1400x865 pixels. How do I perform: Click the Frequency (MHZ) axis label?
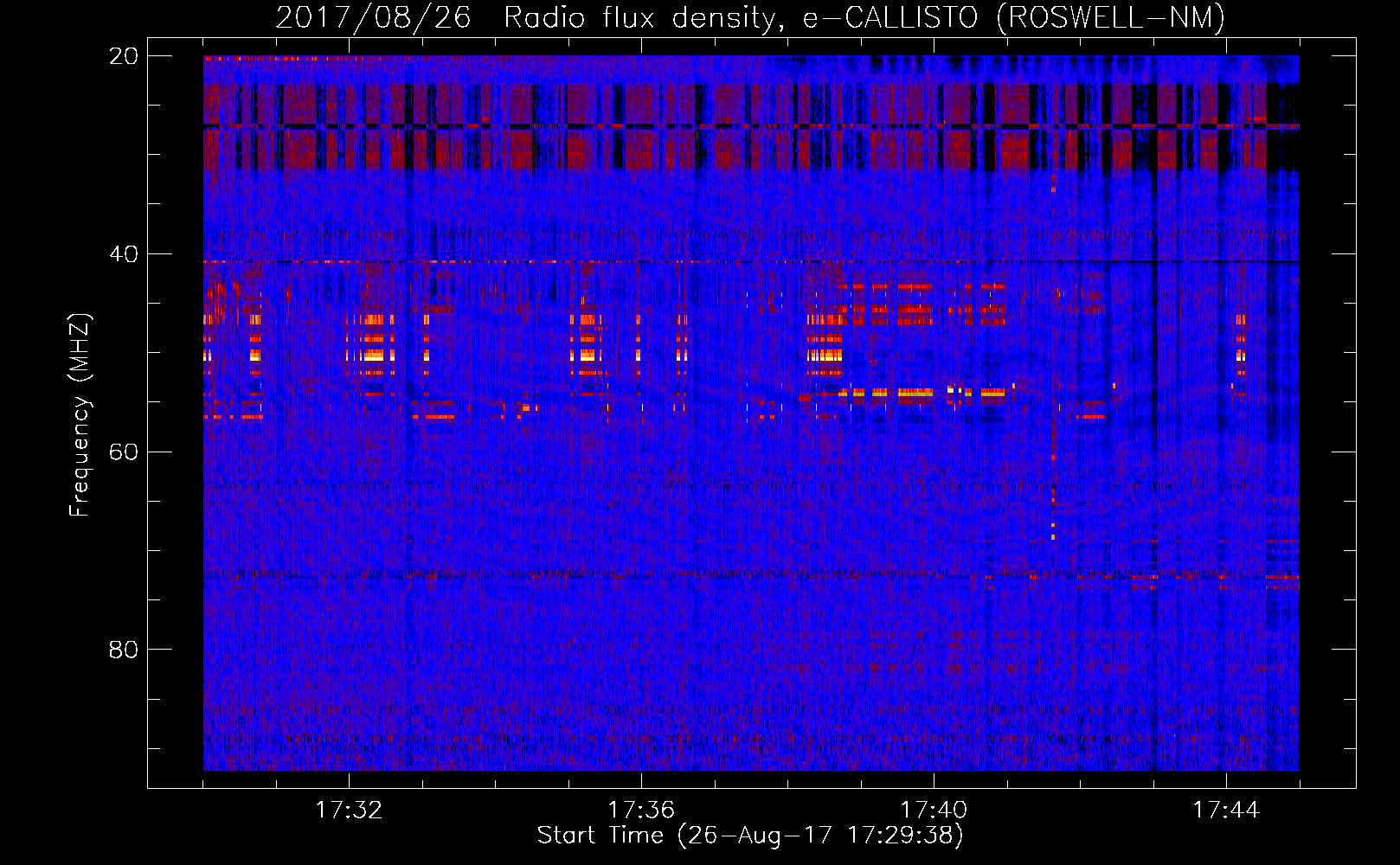[79, 415]
